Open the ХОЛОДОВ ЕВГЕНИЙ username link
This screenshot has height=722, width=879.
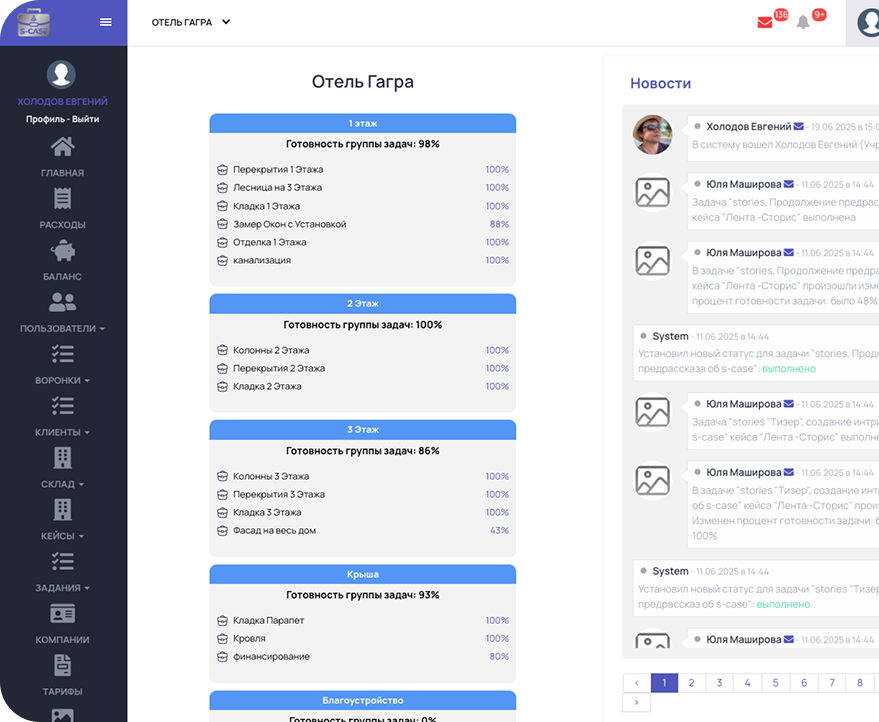[62, 101]
